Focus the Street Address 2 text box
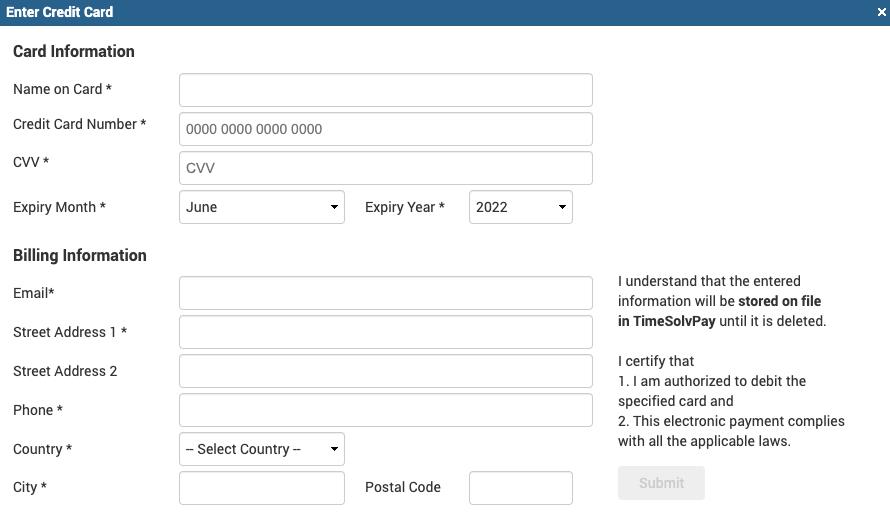The width and height of the screenshot is (890, 512). click(x=385, y=371)
